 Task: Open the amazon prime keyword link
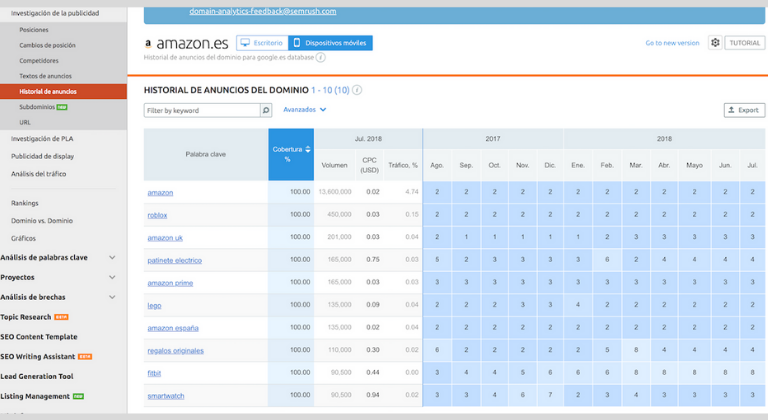click(x=170, y=283)
